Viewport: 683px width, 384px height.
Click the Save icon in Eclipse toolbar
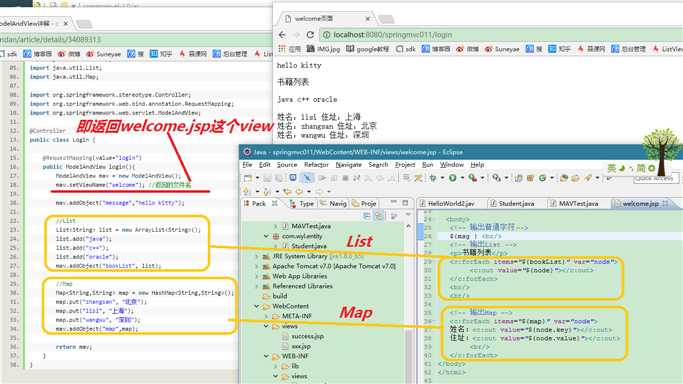(267, 178)
